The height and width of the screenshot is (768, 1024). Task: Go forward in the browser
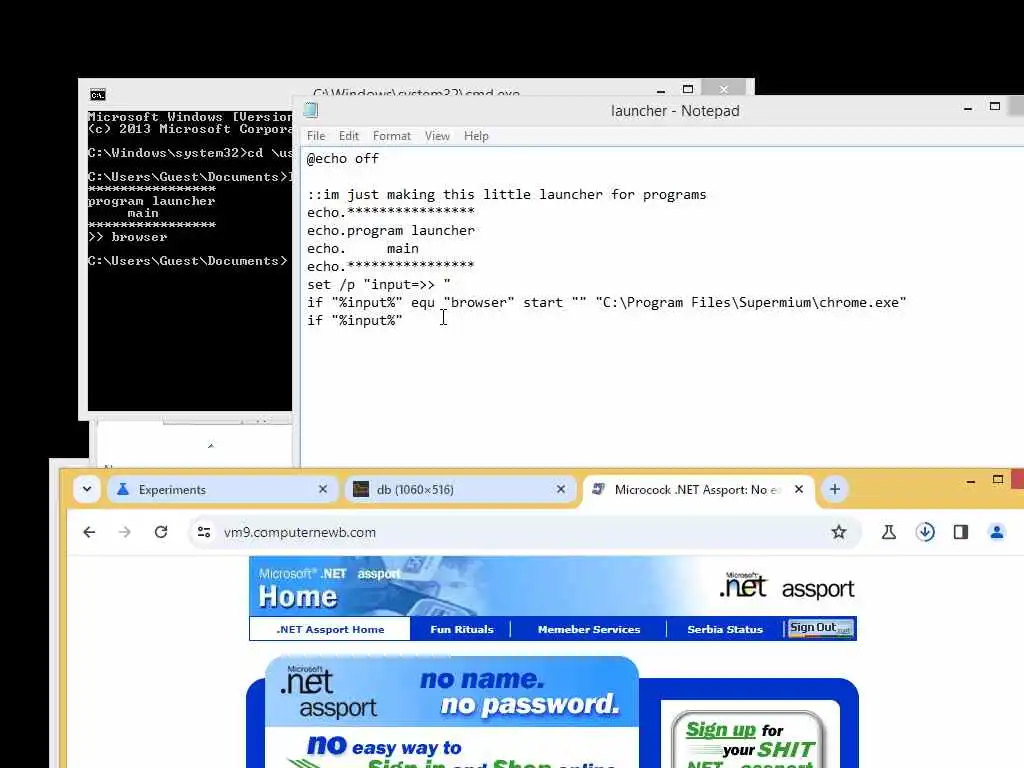coord(125,532)
